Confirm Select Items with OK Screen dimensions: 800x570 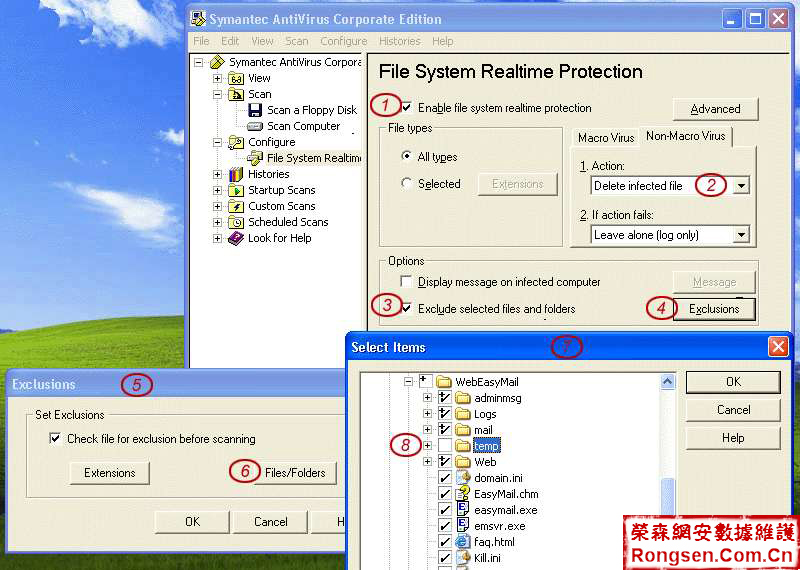tap(733, 382)
